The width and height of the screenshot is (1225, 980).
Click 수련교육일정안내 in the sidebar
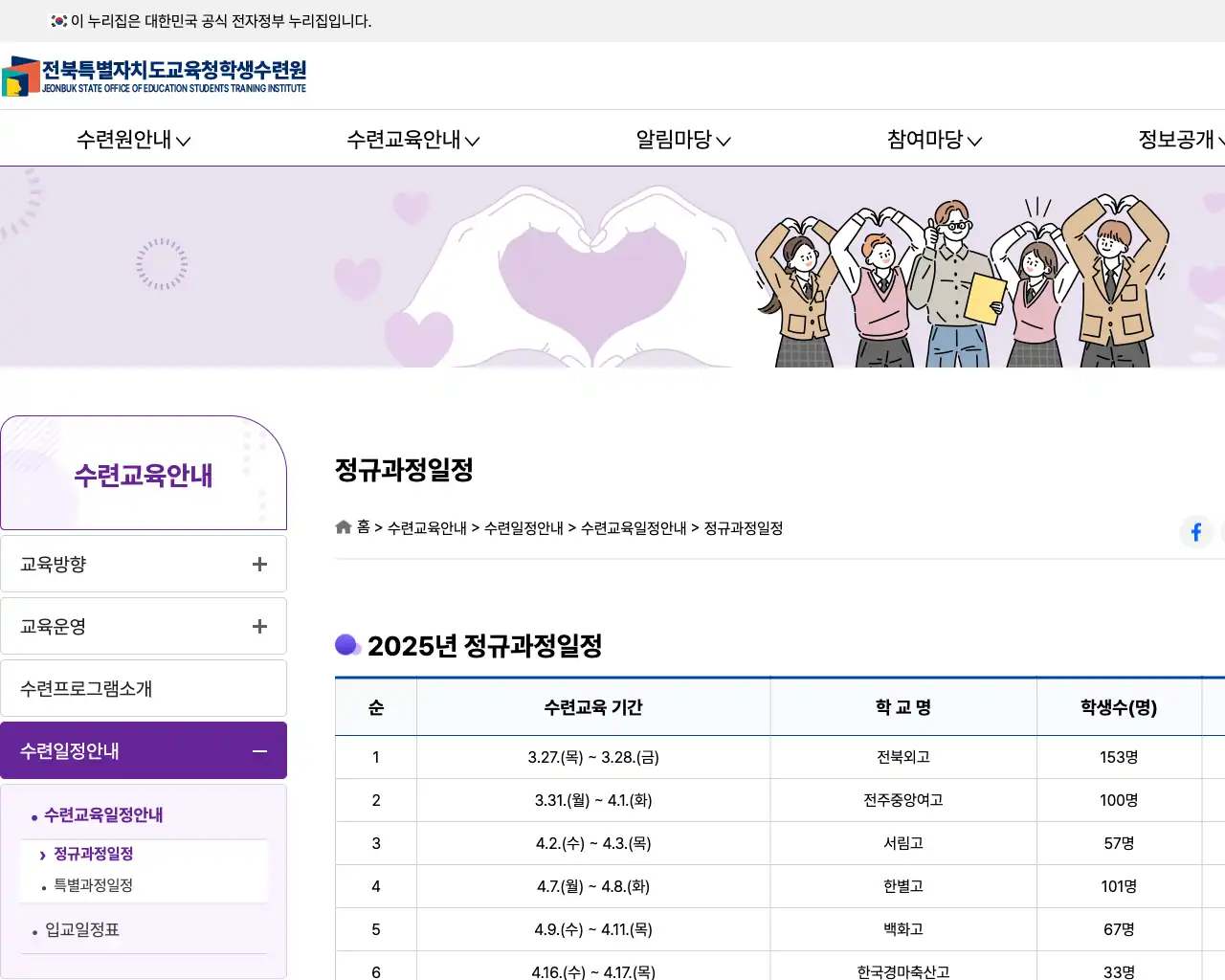pyautogui.click(x=102, y=814)
